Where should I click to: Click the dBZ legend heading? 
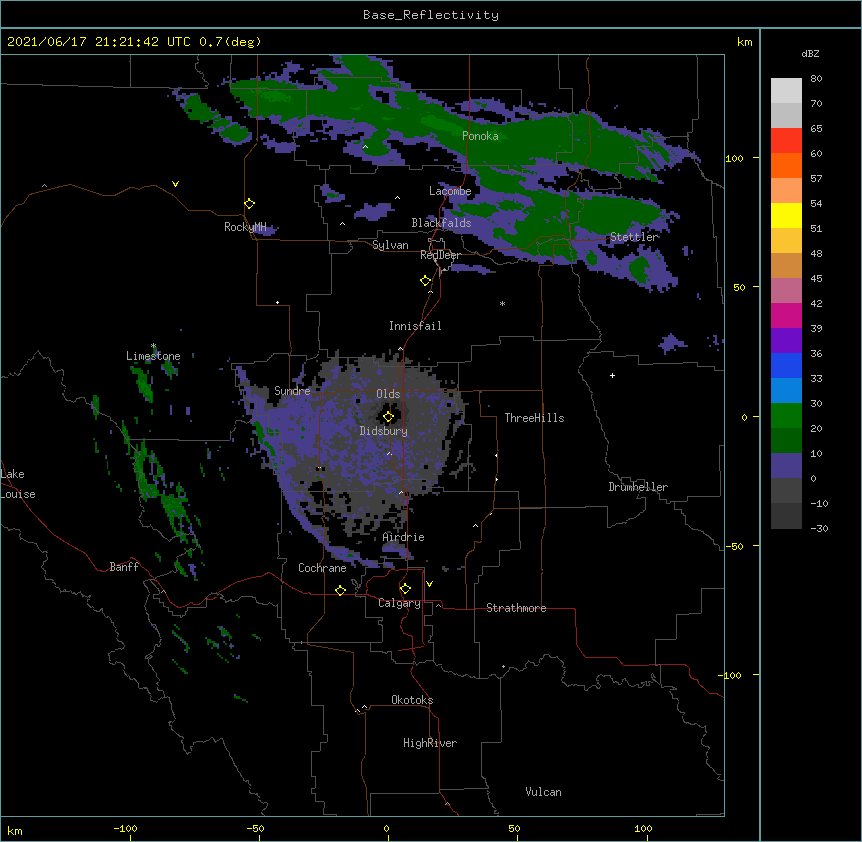coord(810,53)
